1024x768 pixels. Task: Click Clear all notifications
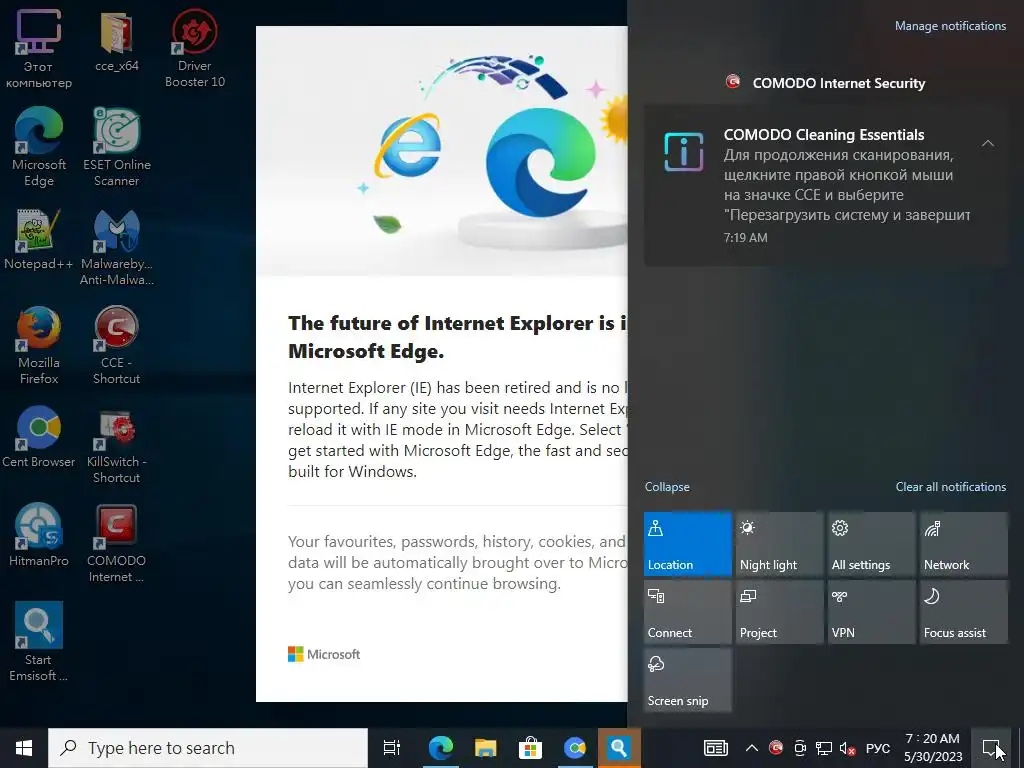tap(951, 487)
